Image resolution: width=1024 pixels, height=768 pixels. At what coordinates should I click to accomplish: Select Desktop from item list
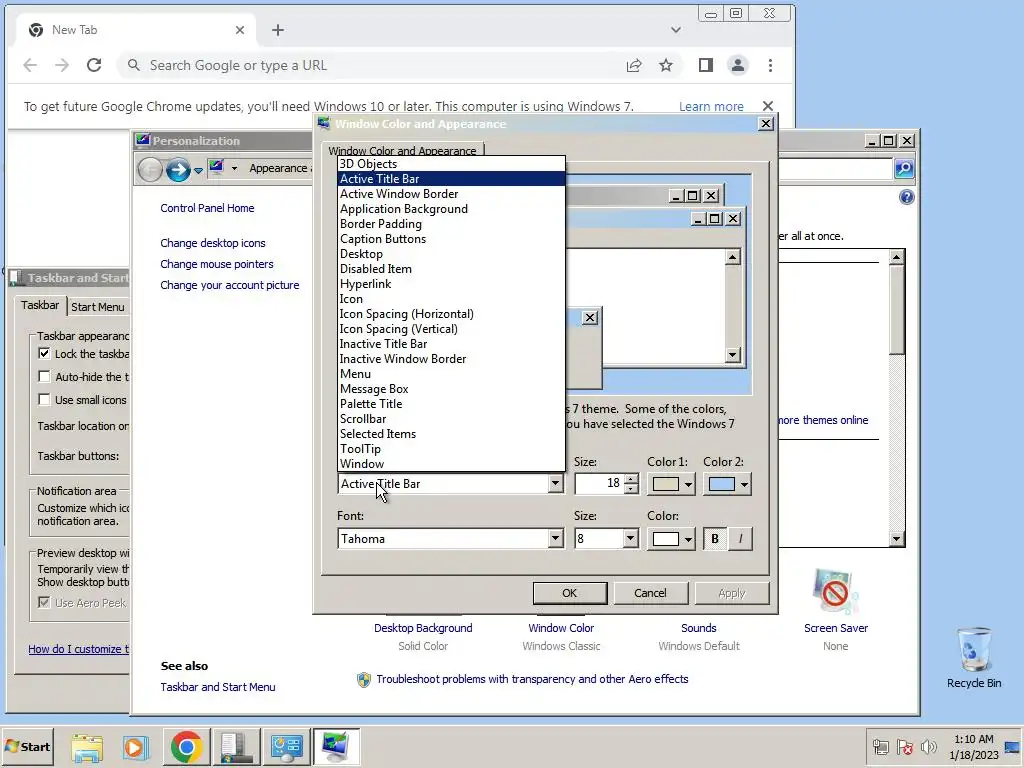click(x=451, y=254)
